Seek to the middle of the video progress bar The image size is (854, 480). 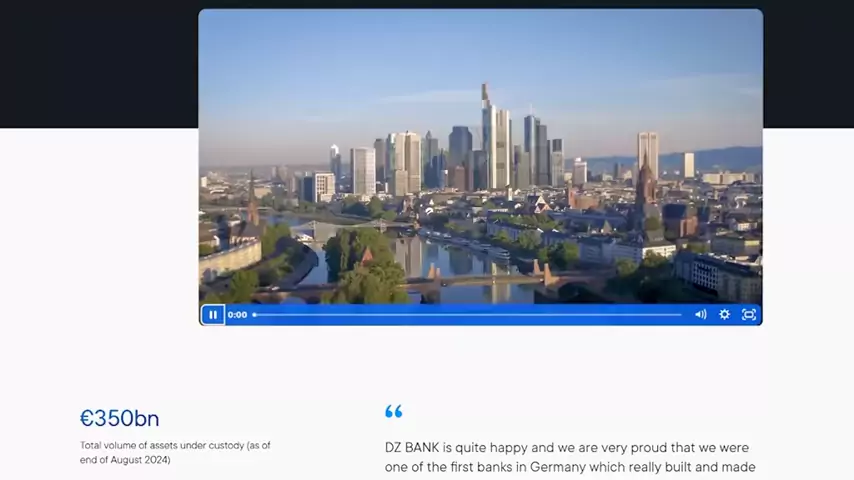(x=468, y=315)
